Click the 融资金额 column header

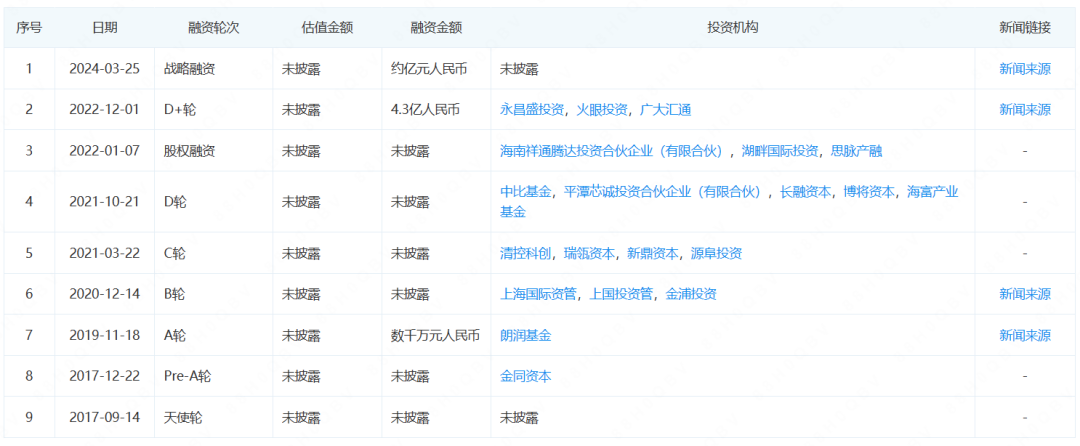point(436,28)
